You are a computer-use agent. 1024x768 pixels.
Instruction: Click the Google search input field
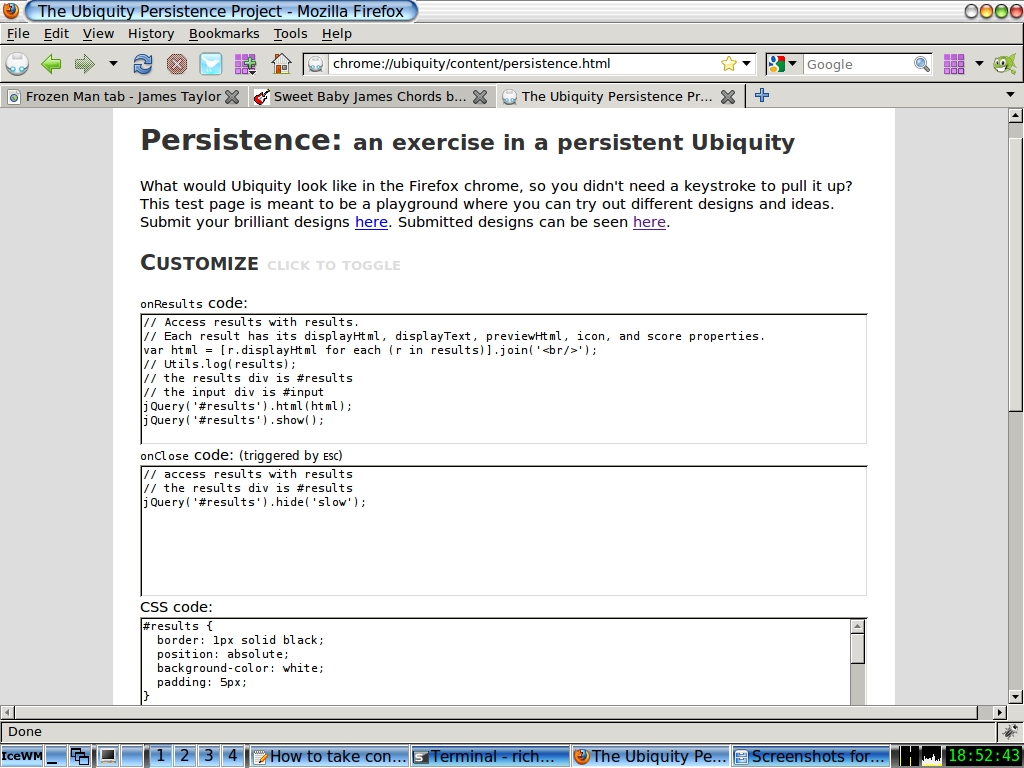[857, 64]
